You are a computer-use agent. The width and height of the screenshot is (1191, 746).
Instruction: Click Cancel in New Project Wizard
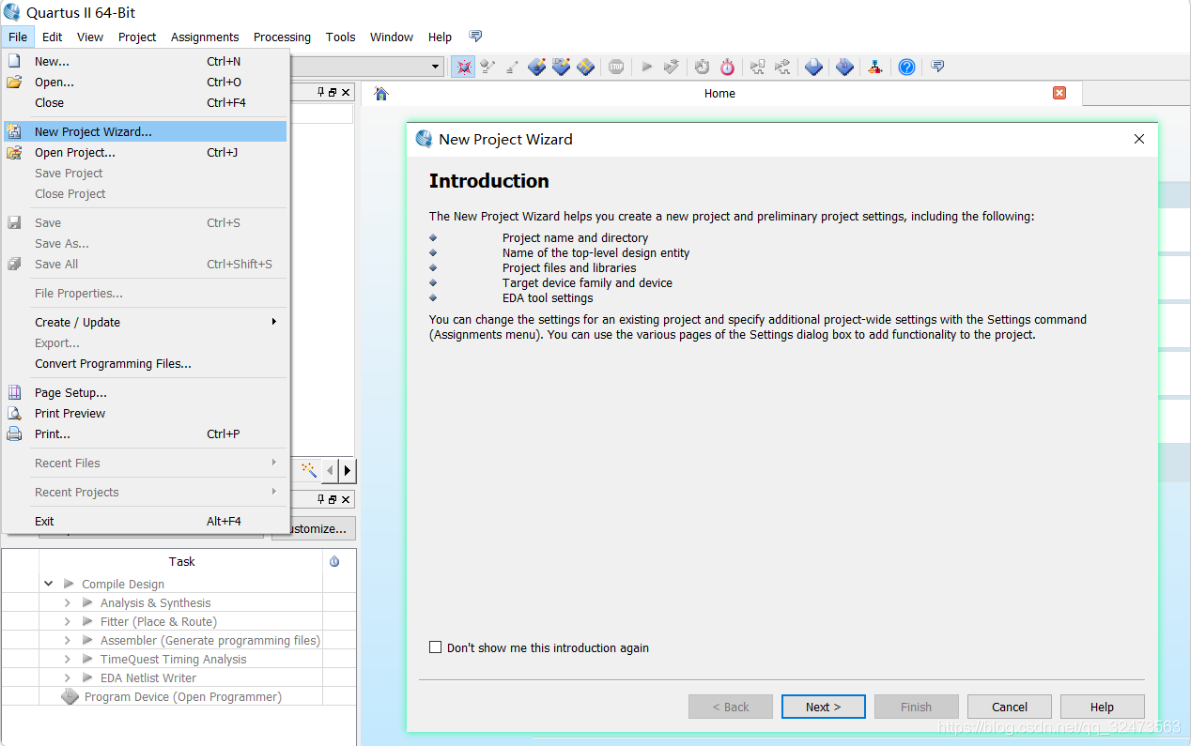pos(1009,706)
